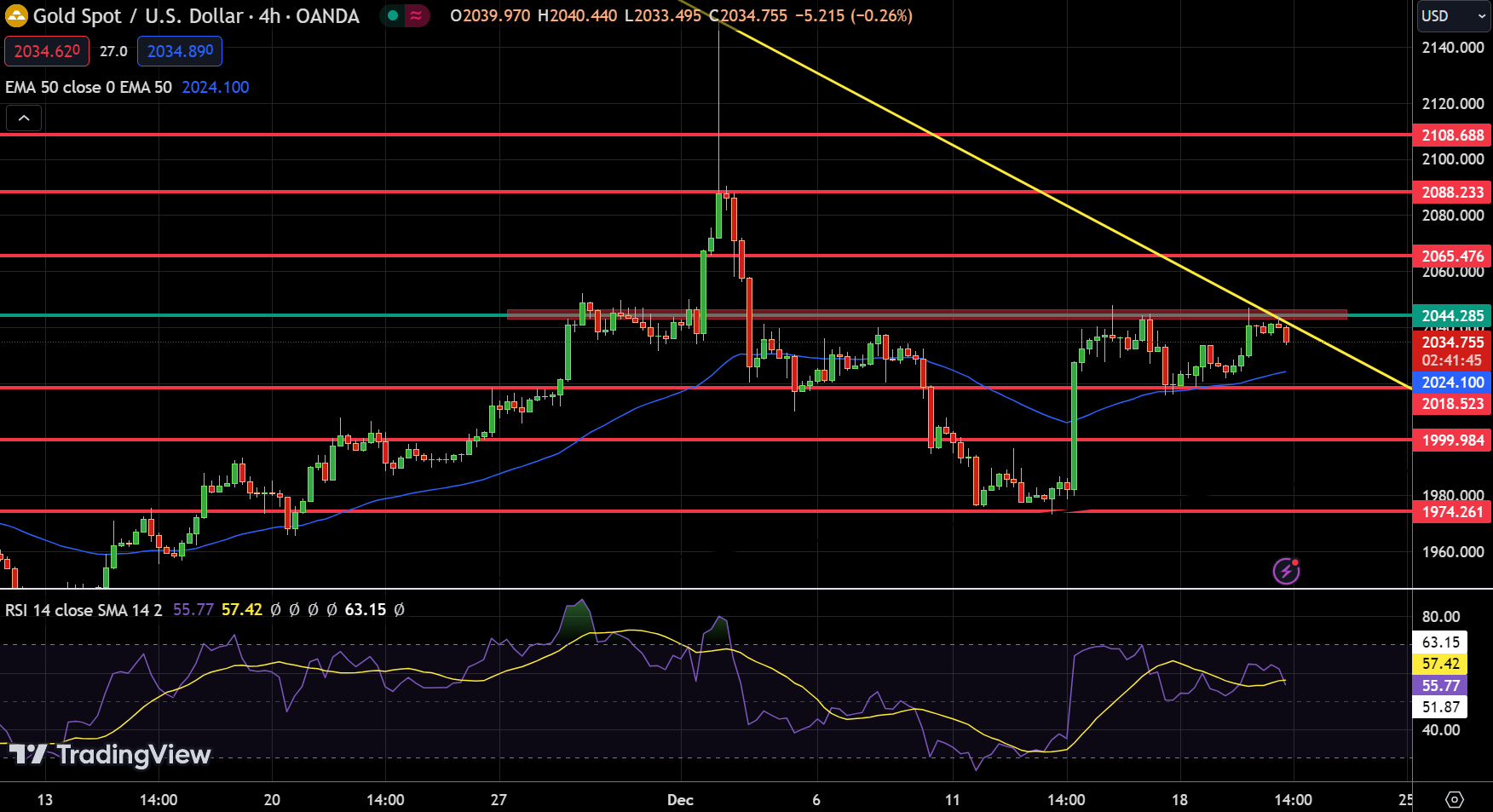
Task: Click the blue buy price 2034.890 button
Action: click(x=180, y=51)
